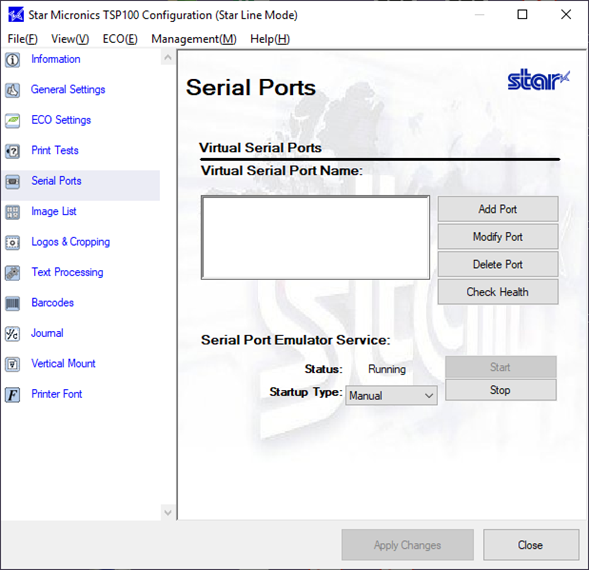Viewport: 589px width, 570px height.
Task: Click the Delete Port button
Action: [x=498, y=264]
